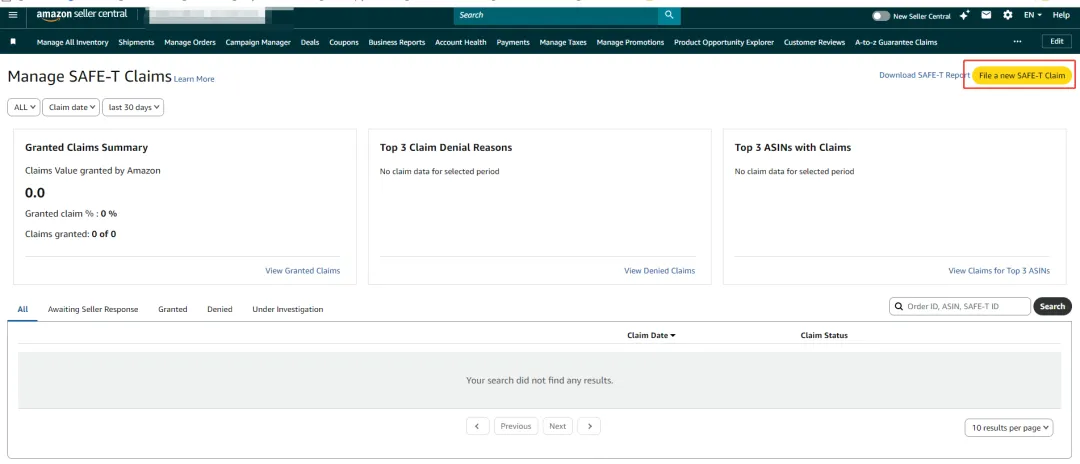Open Account Health menu item
This screenshot has width=1080, height=464.
tap(461, 42)
